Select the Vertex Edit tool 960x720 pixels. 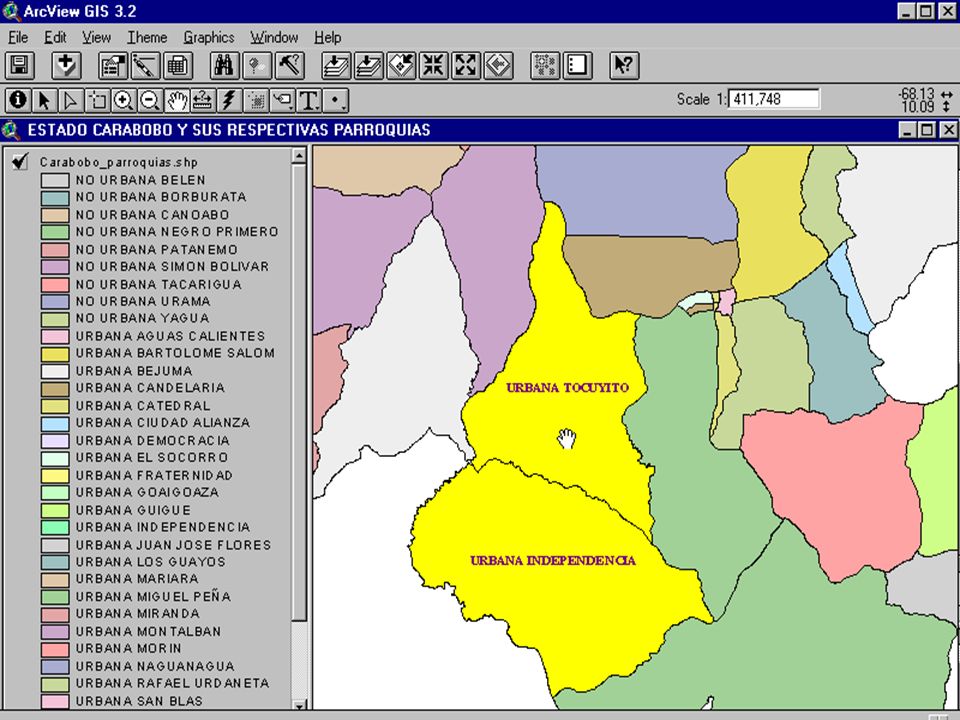tap(70, 100)
